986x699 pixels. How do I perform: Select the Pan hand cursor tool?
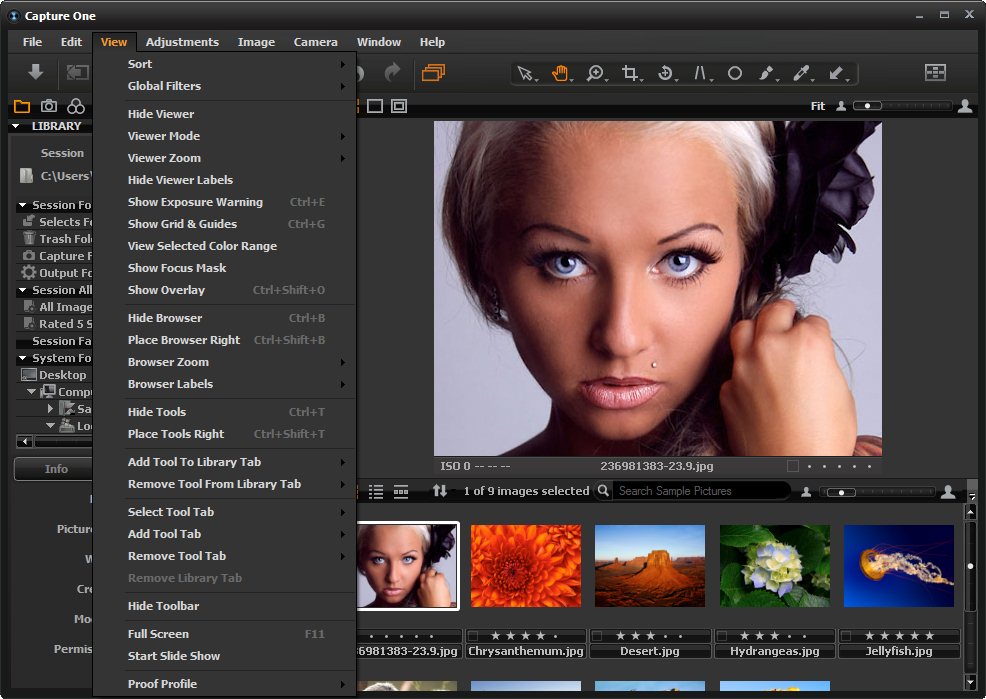(x=560, y=73)
